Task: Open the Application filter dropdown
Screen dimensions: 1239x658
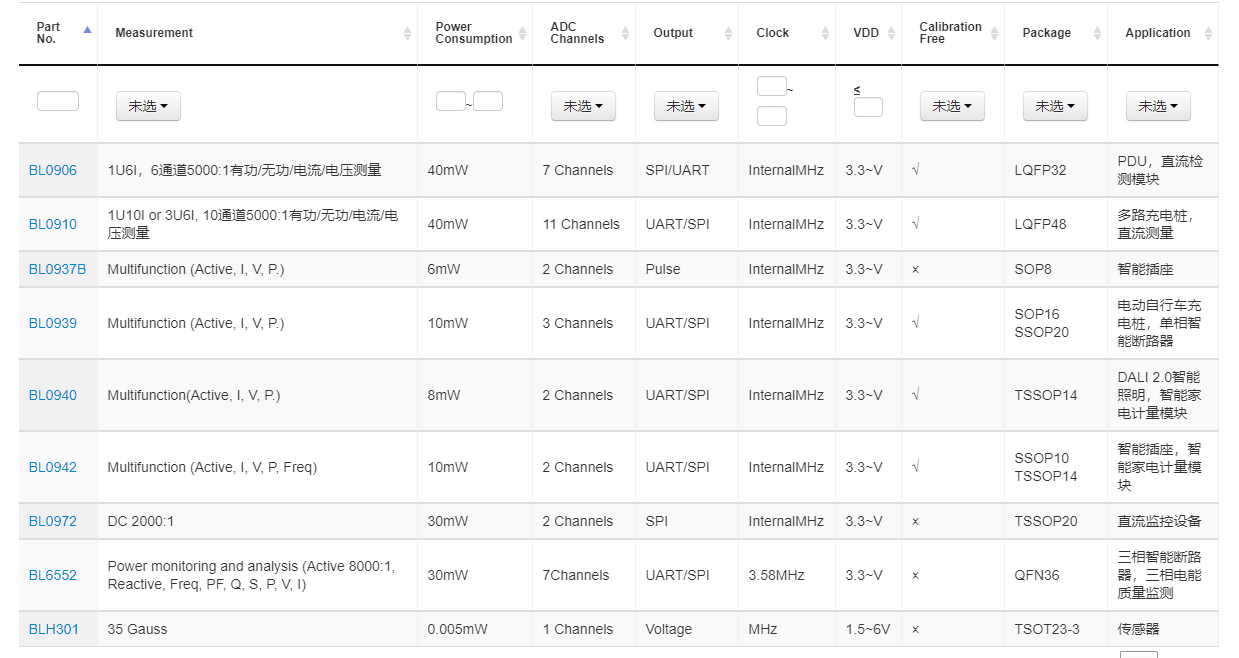Action: click(x=1158, y=105)
